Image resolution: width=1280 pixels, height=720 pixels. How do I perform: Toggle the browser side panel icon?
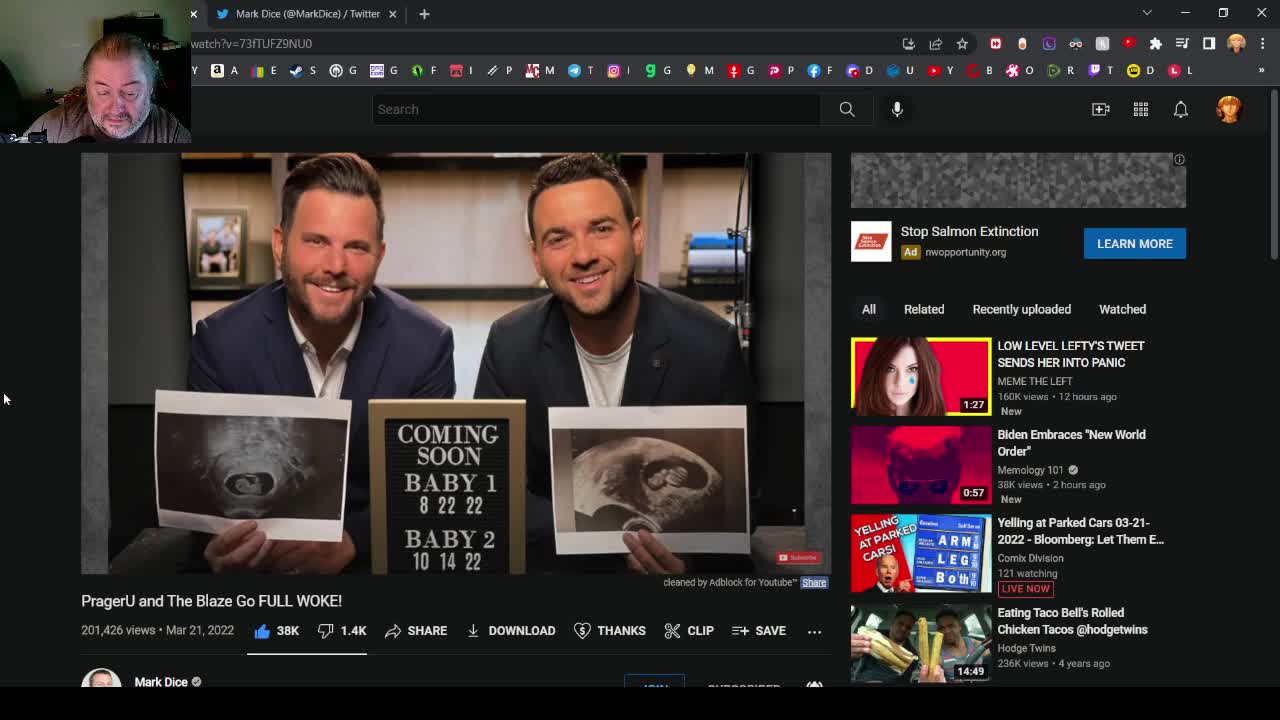(x=1209, y=44)
